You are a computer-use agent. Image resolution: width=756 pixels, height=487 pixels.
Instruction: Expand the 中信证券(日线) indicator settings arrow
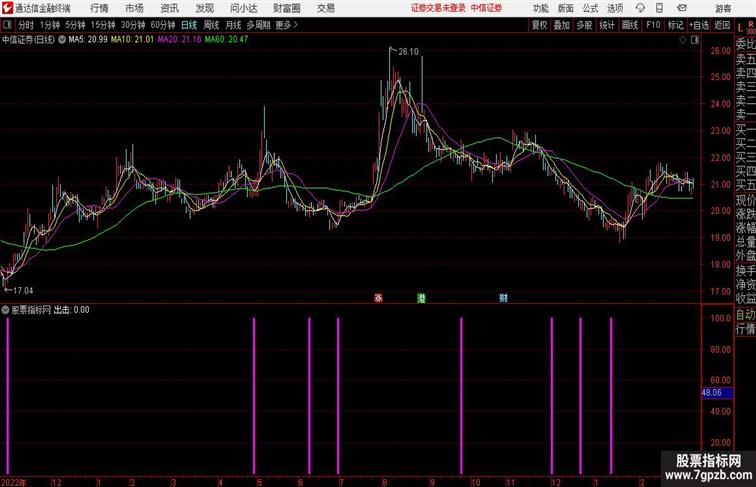tap(62, 40)
